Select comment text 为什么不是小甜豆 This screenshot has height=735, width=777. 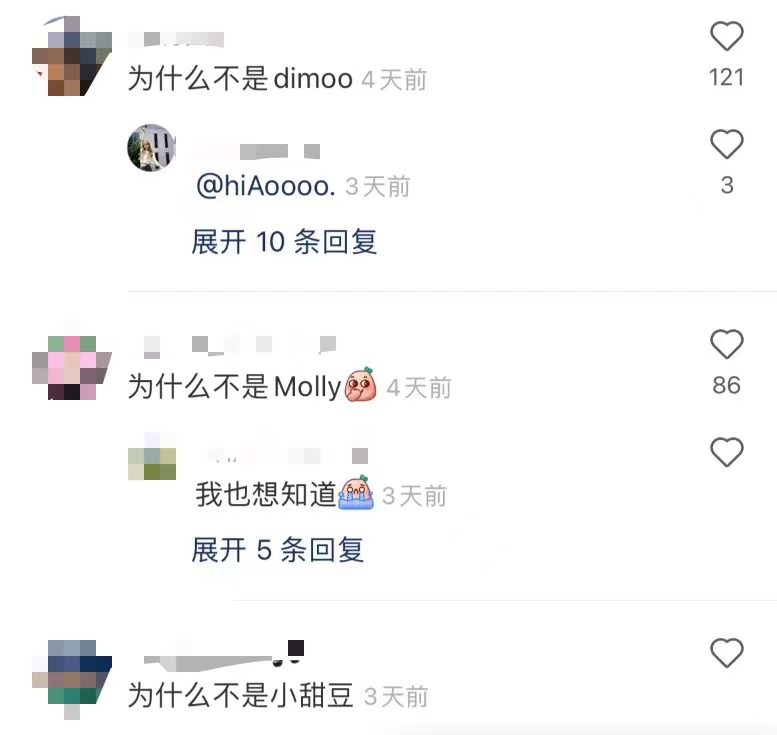240,695
